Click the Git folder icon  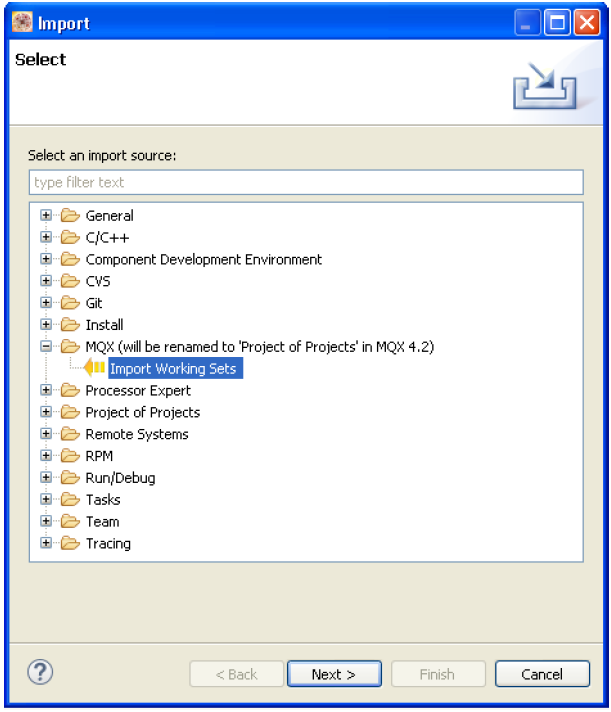coord(69,303)
